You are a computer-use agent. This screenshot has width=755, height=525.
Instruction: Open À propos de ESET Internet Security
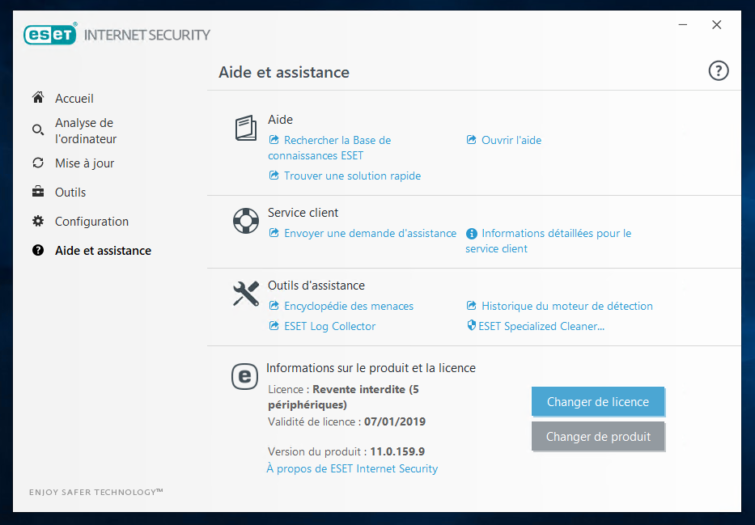352,469
